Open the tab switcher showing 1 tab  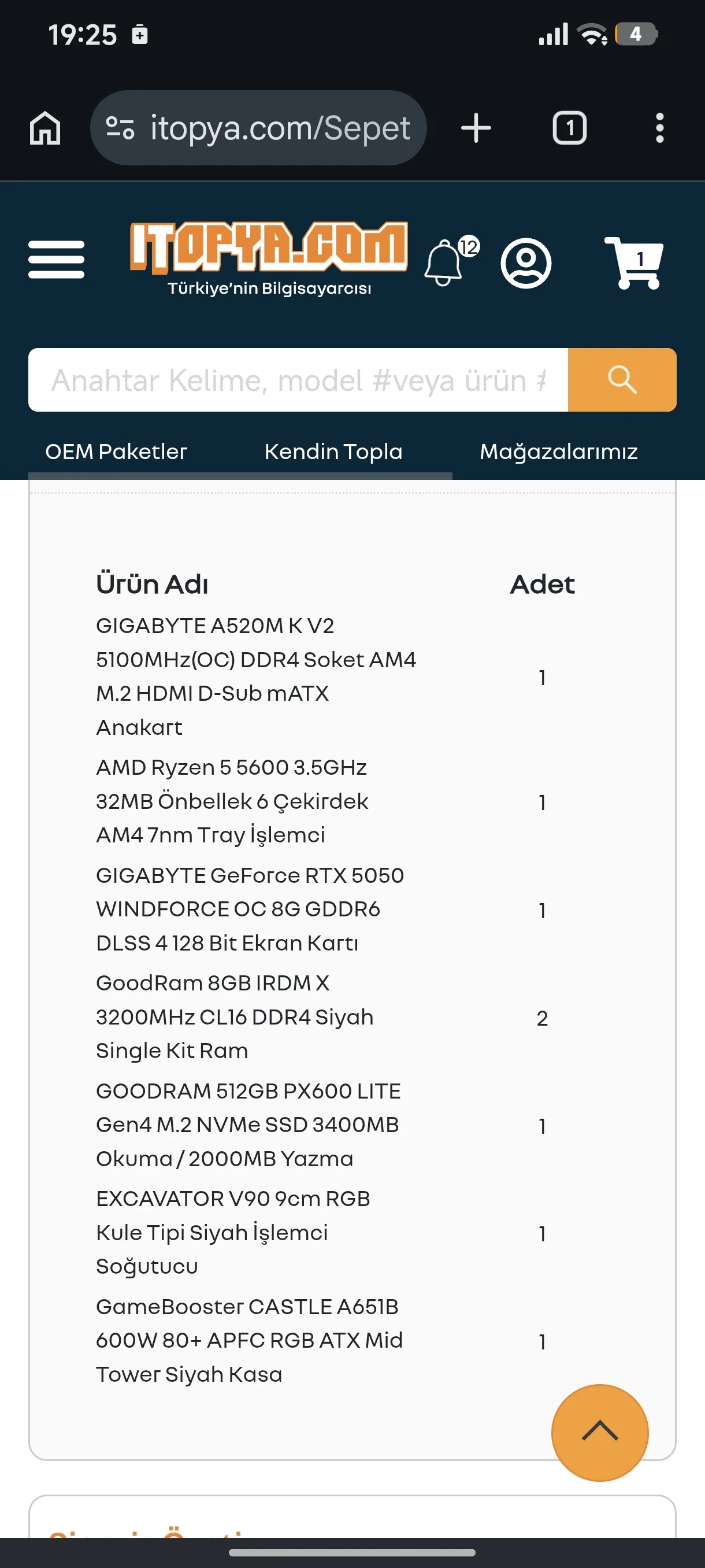pyautogui.click(x=569, y=128)
